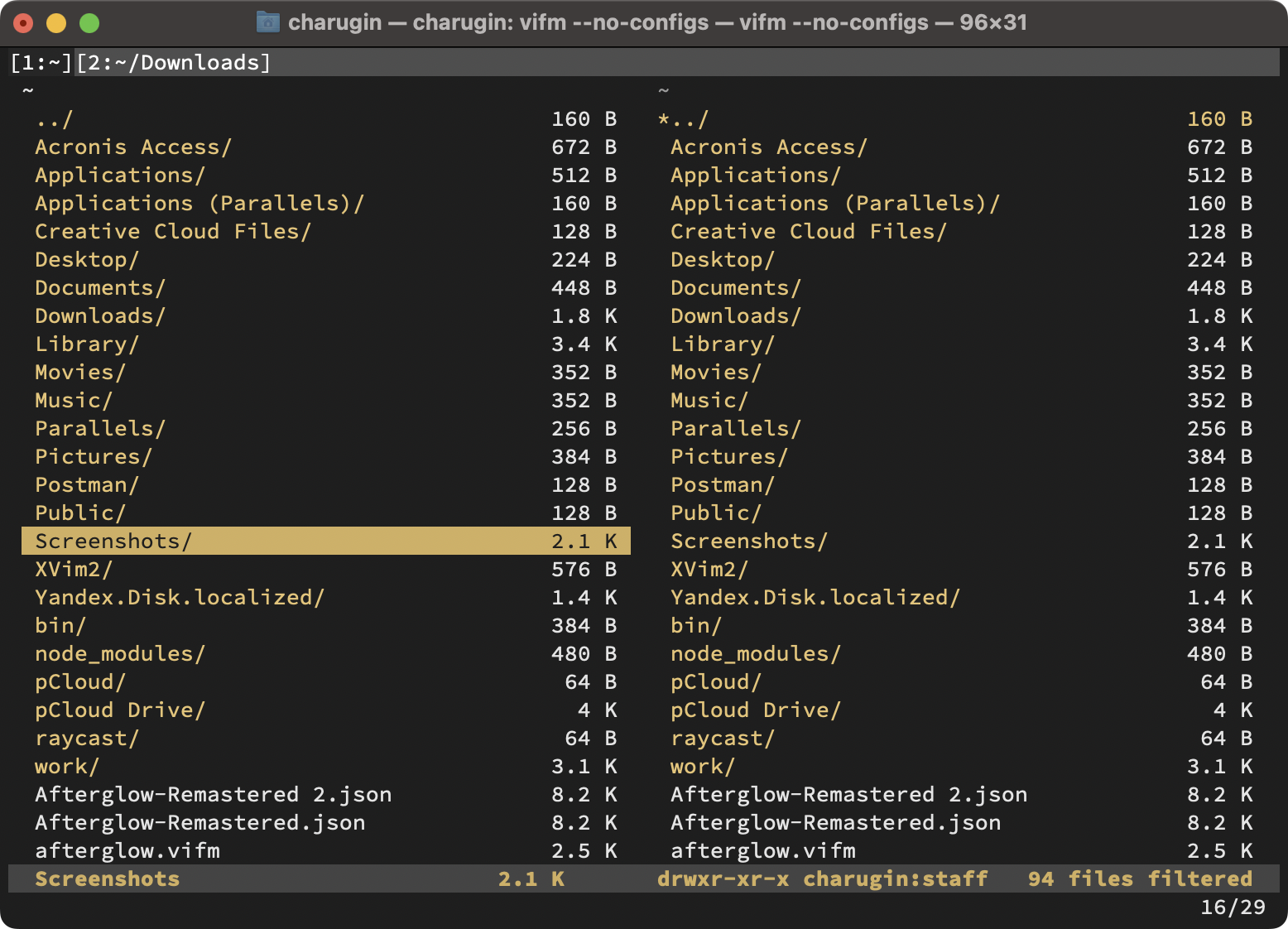Select node_modules/ in the left pane

[326, 653]
